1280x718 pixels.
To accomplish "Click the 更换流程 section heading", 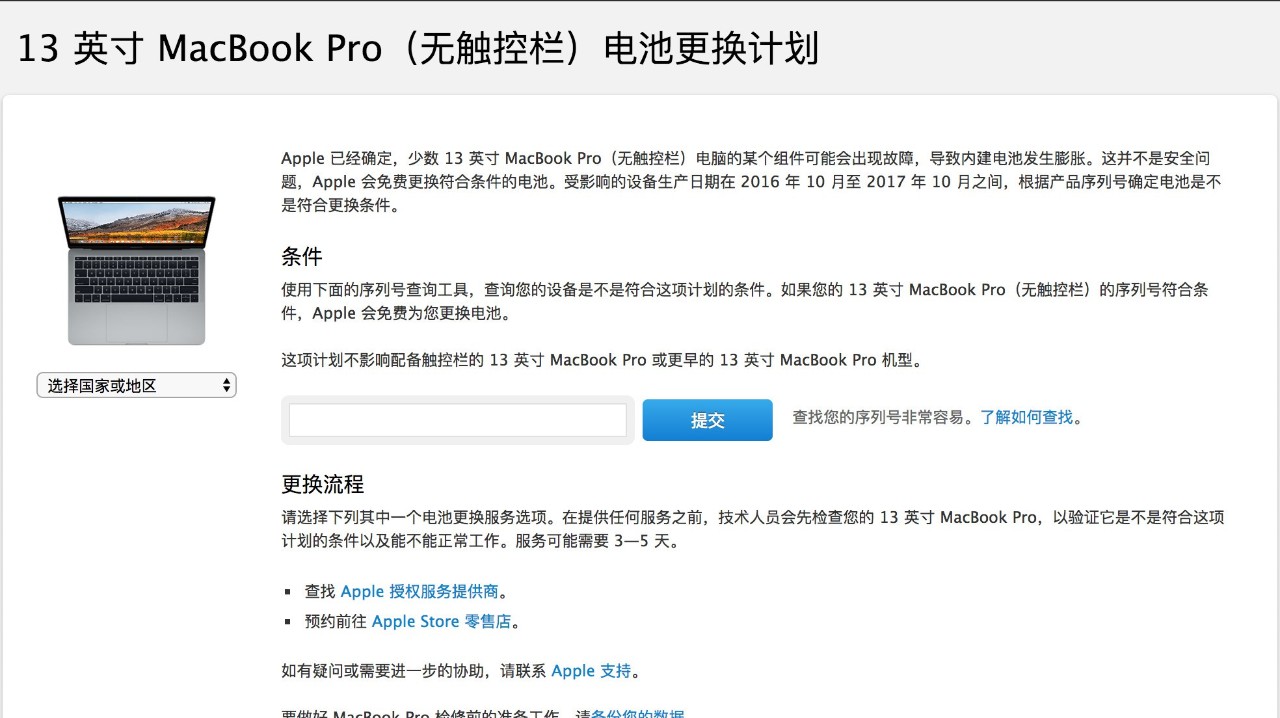I will point(322,484).
